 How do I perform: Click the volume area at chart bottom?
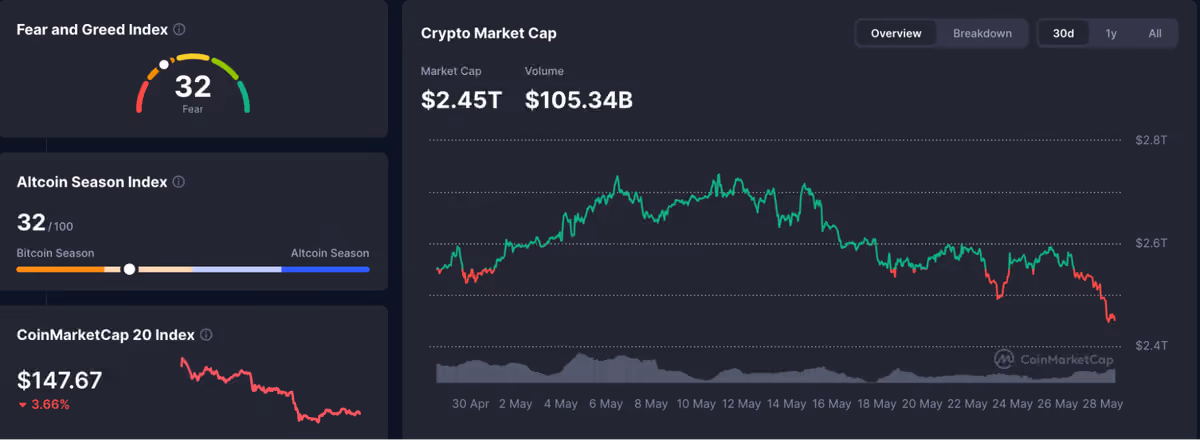point(776,369)
